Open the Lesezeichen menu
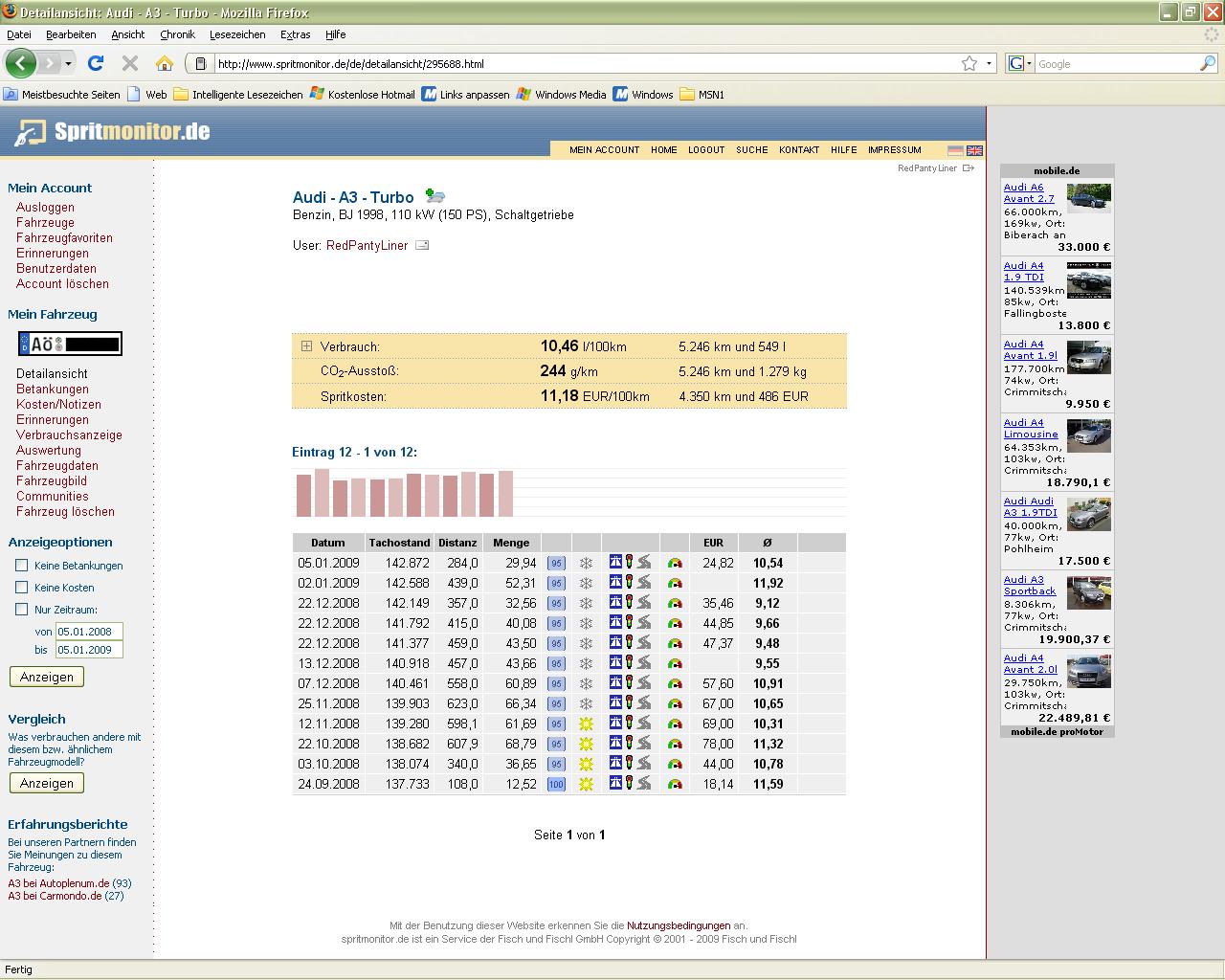 pyautogui.click(x=237, y=34)
